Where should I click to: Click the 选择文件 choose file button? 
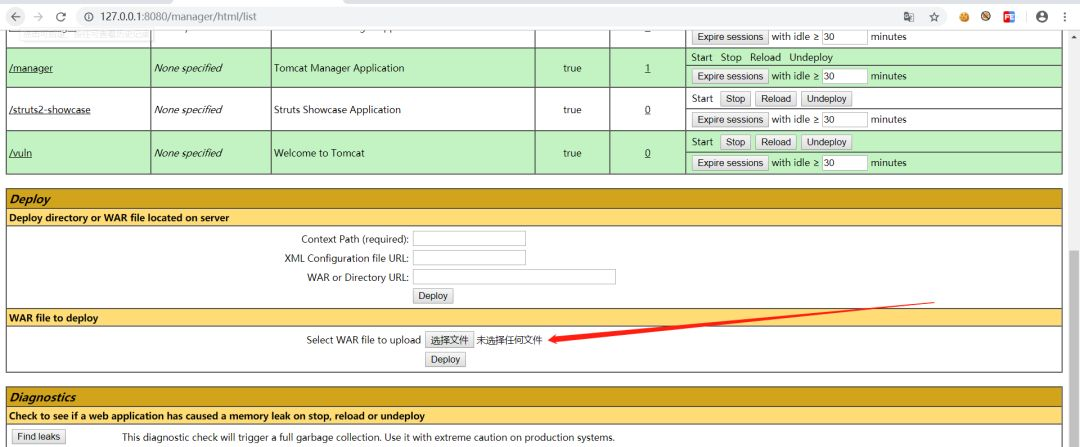[449, 340]
